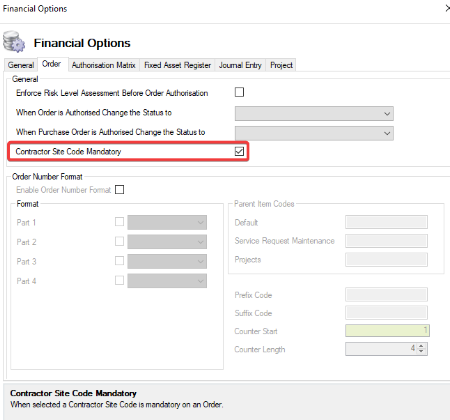Viewport: 450px width, 420px height.
Task: Select the Fixed Asset Register tab
Action: [177, 65]
